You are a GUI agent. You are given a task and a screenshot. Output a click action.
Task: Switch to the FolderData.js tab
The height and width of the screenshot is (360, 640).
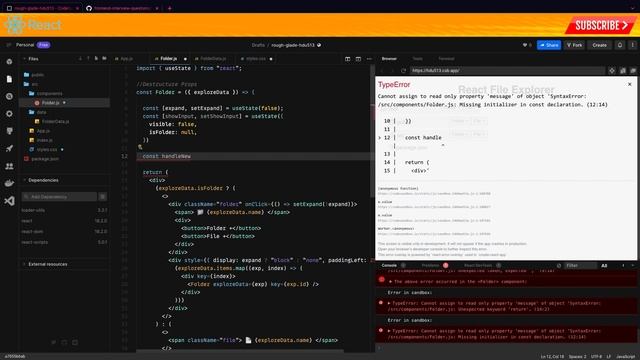point(211,59)
